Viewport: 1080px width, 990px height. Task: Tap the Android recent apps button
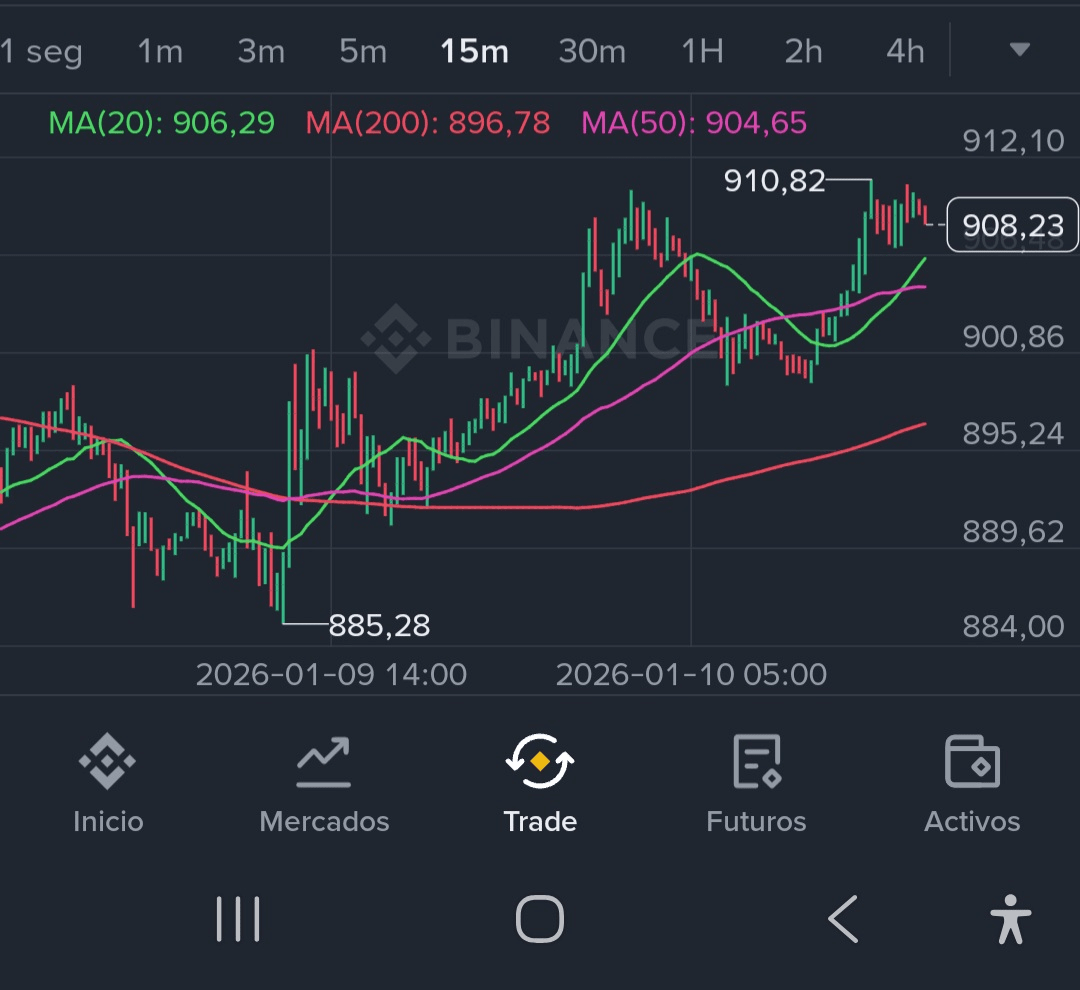[238, 918]
